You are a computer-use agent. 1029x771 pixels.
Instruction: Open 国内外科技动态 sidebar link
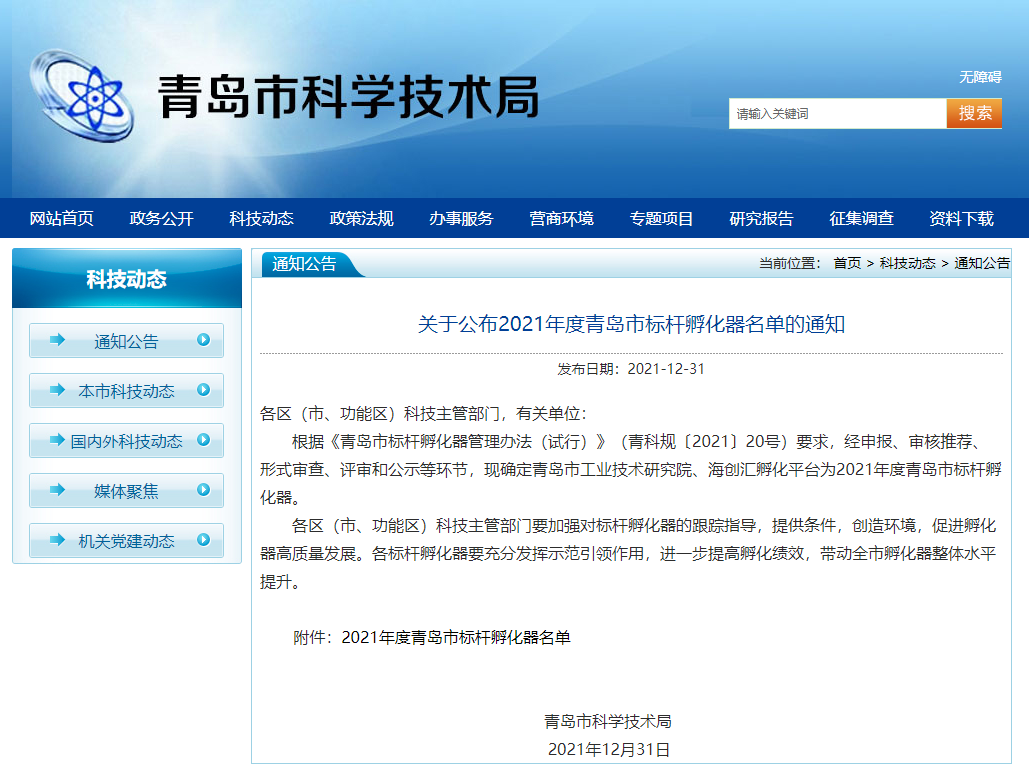point(127,441)
